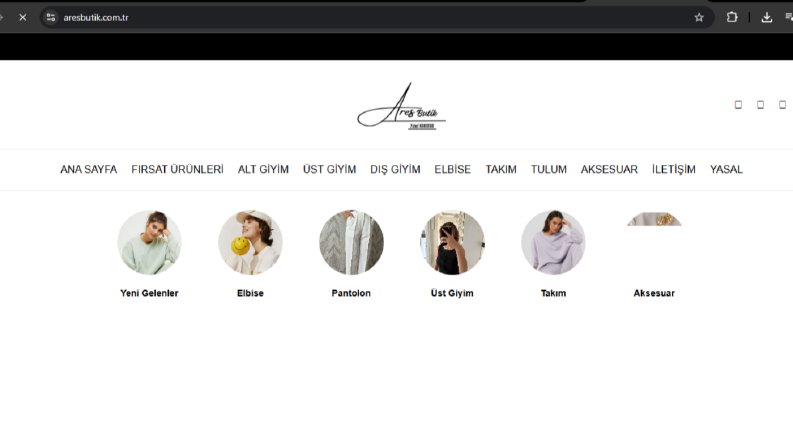Select Elbise circular thumbnail

pos(250,242)
